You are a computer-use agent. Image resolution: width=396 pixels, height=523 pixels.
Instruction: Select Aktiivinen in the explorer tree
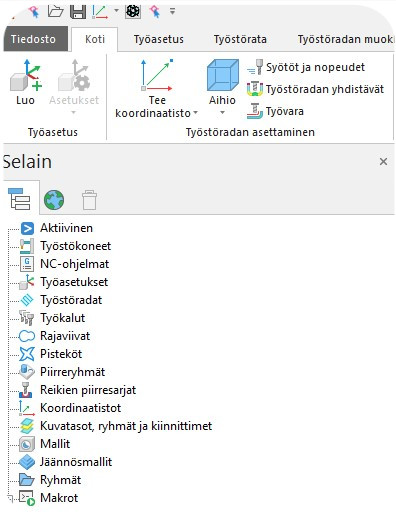pos(66,228)
